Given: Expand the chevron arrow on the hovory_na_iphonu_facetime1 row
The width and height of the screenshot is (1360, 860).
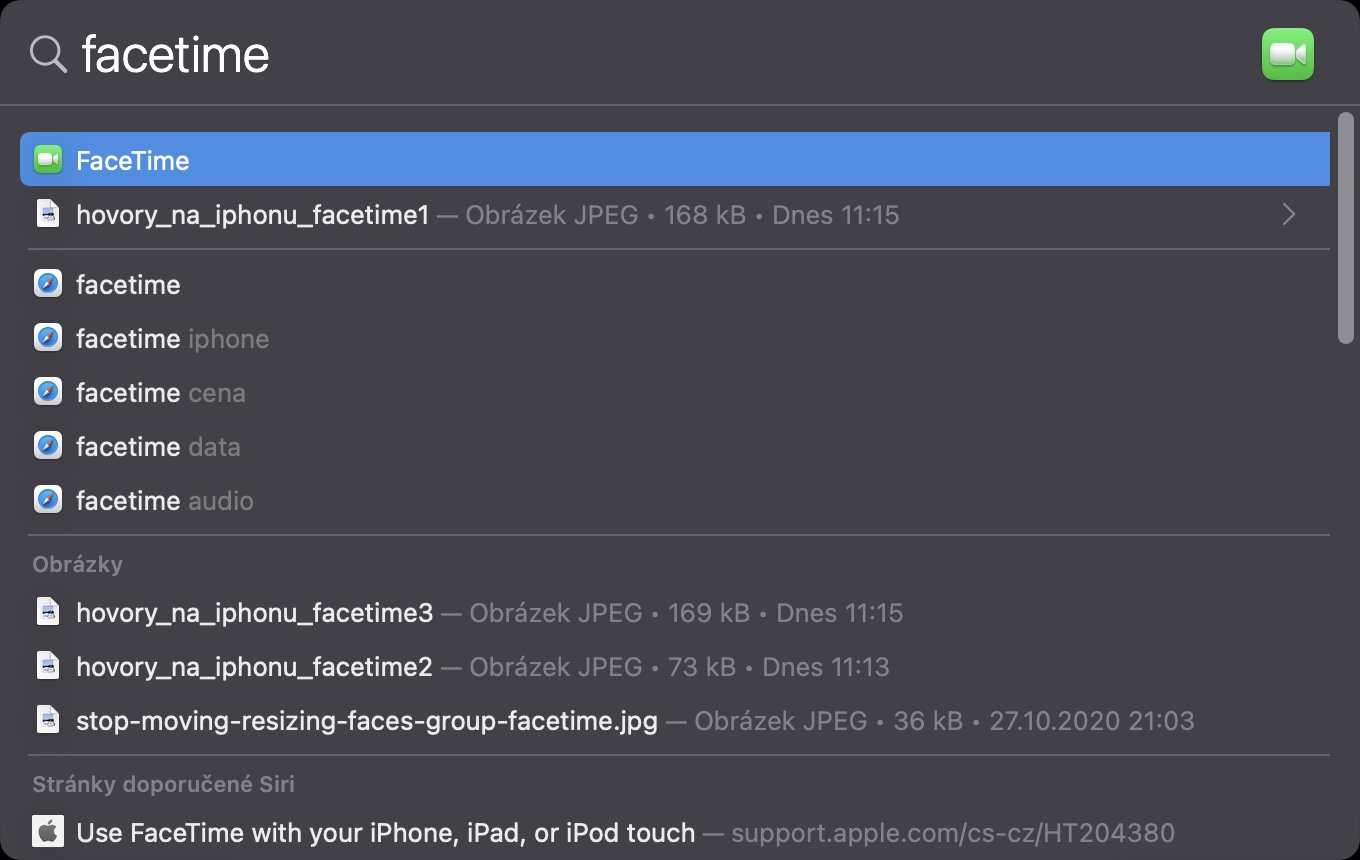Looking at the screenshot, I should 1289,214.
